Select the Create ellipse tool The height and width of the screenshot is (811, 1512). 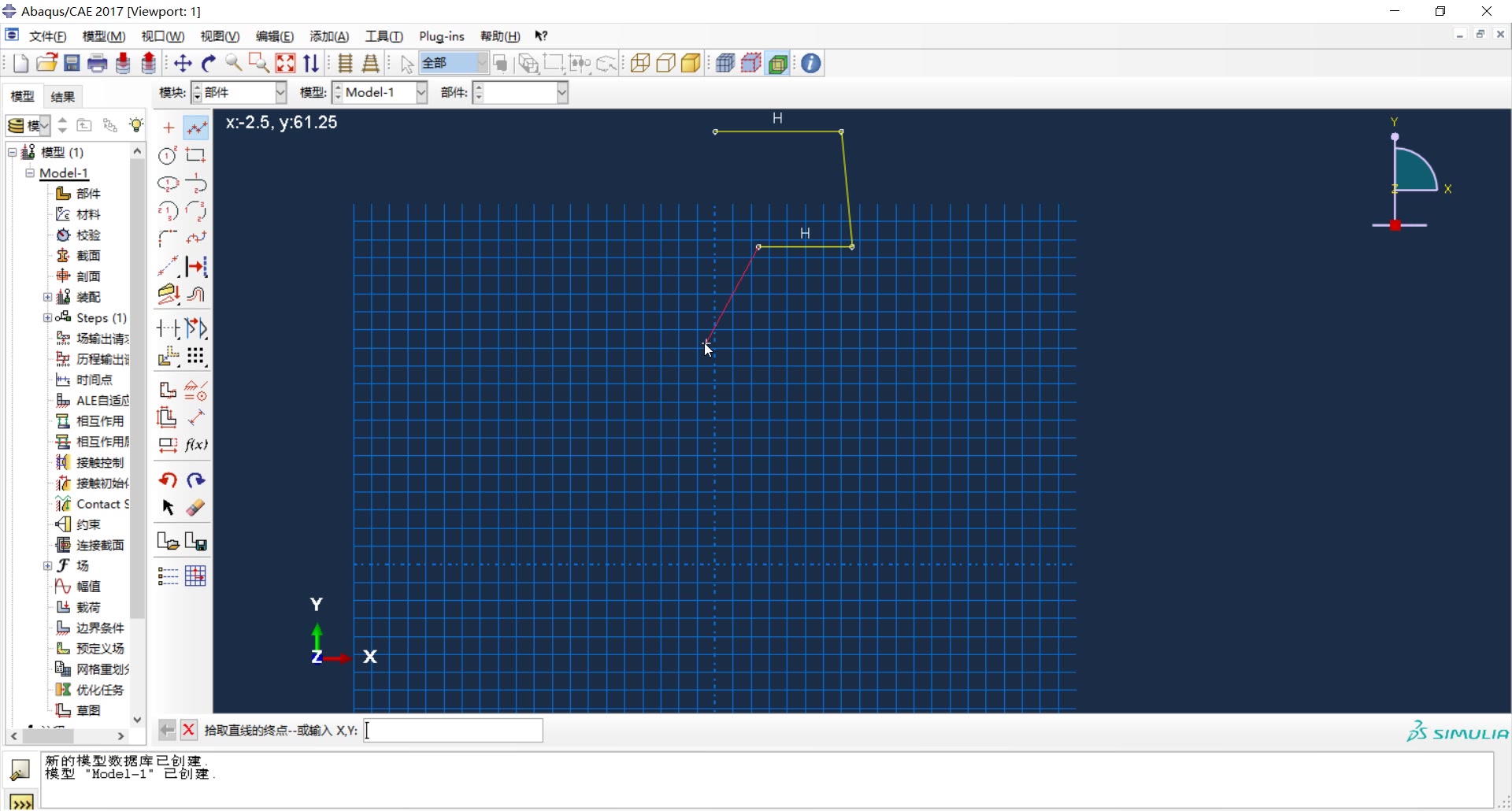click(169, 183)
